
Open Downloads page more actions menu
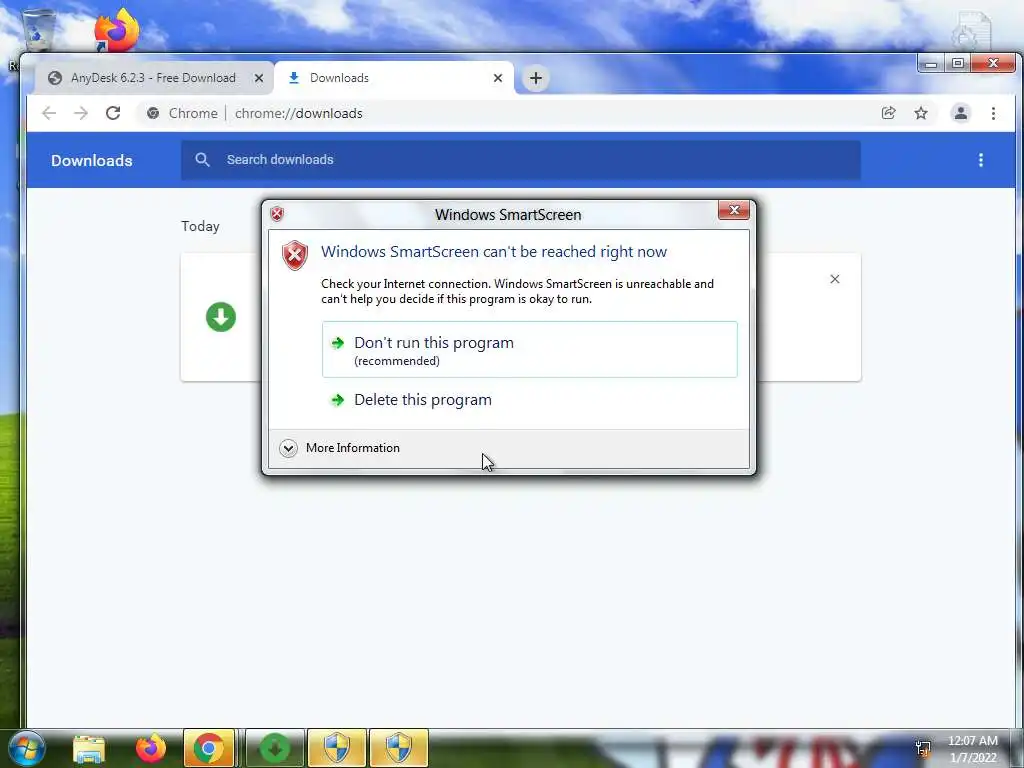[980, 160]
